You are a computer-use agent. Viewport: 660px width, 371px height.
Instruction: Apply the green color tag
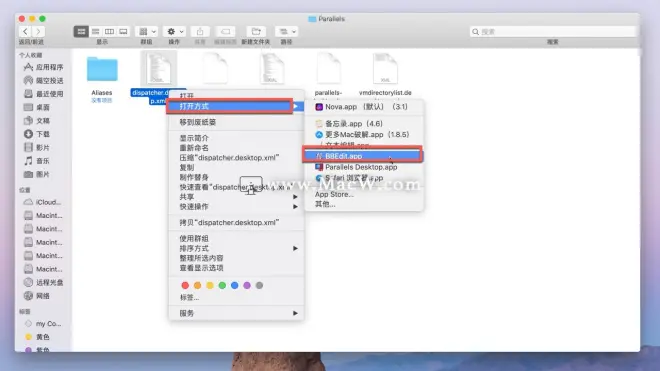[222, 286]
